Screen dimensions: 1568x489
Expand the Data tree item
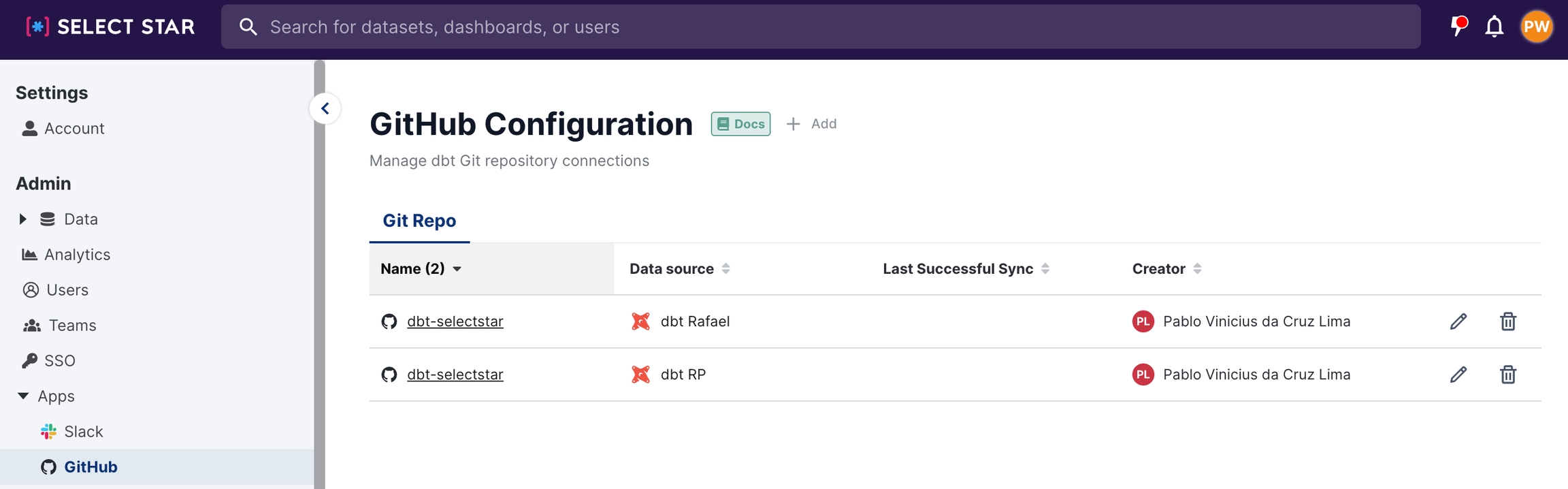point(23,219)
